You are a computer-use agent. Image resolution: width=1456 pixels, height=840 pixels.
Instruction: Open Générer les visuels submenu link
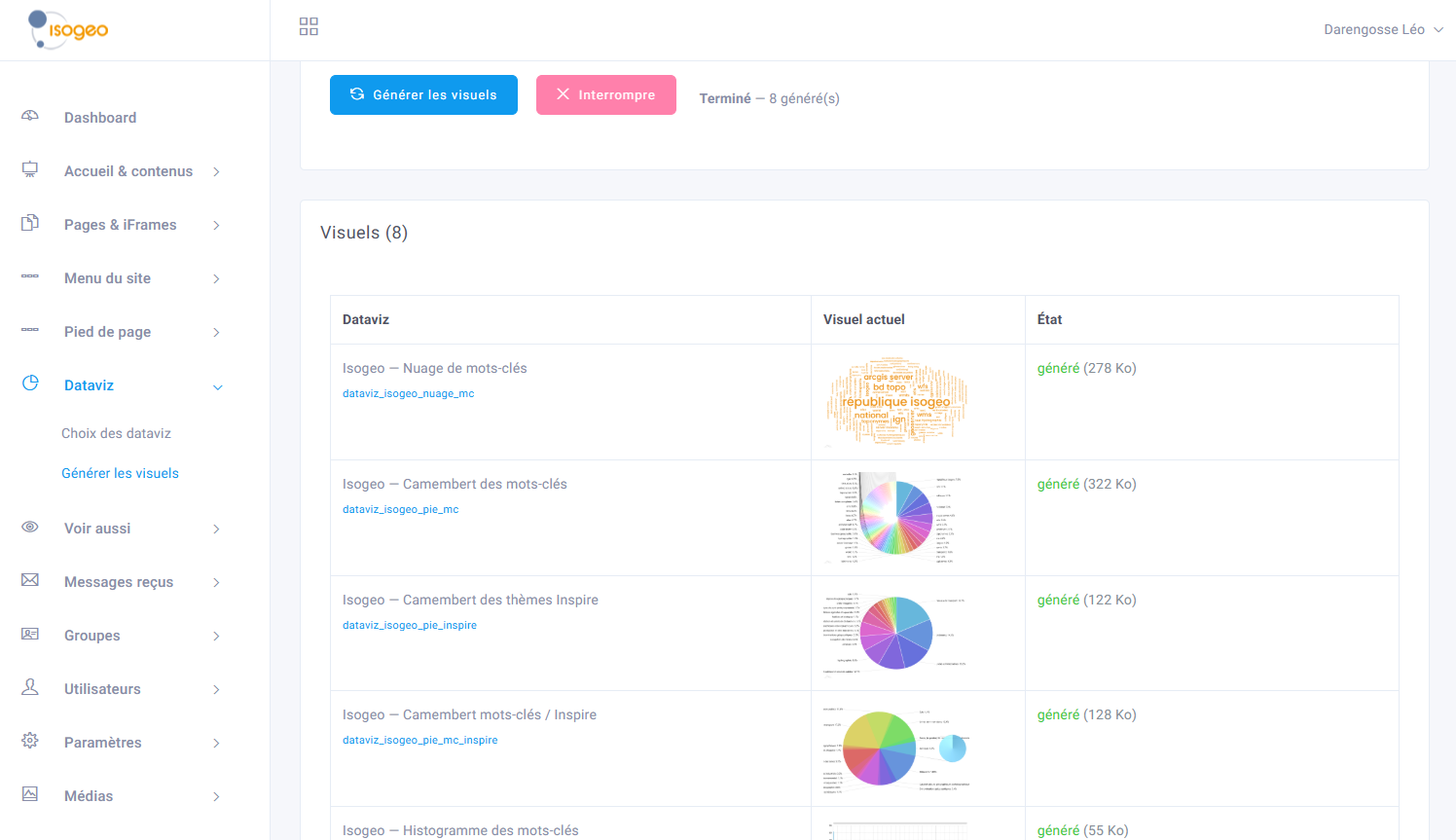[x=120, y=473]
